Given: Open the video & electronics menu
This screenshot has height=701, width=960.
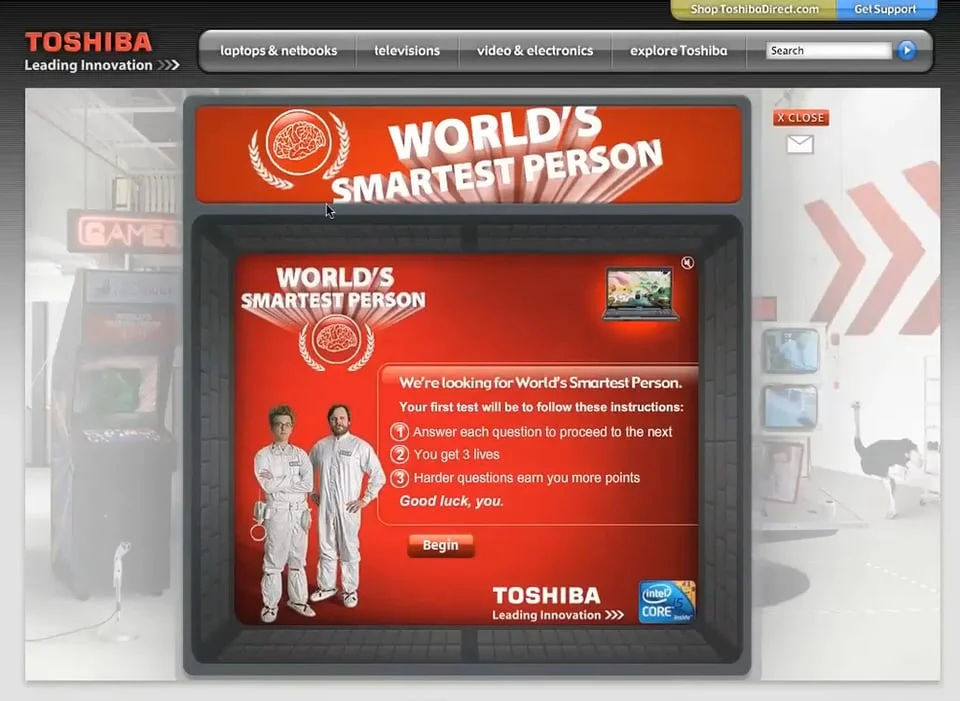Looking at the screenshot, I should 535,51.
